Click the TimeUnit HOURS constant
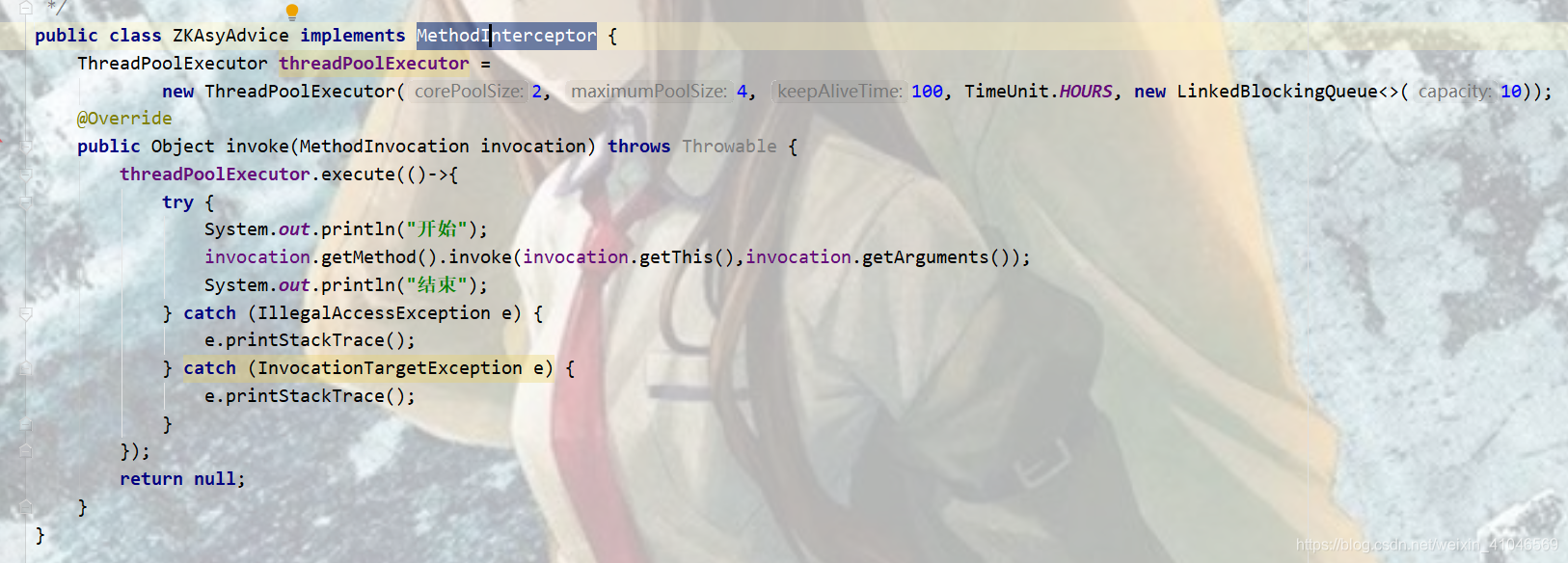Screen dimensions: 1568x563 click(x=1085, y=92)
